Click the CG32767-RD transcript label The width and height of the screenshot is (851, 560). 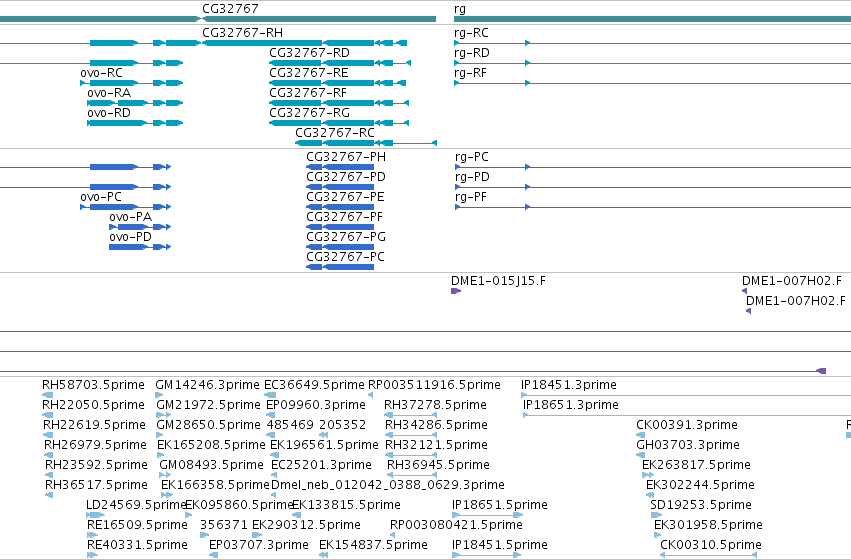(x=309, y=53)
